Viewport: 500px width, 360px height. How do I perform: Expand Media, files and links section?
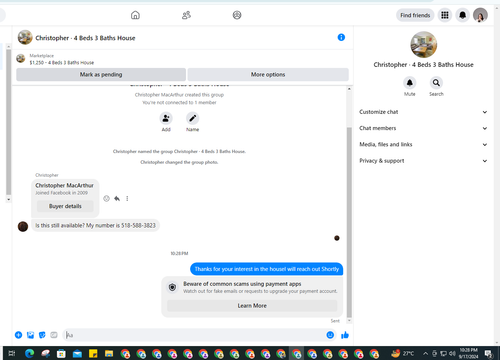point(423,144)
